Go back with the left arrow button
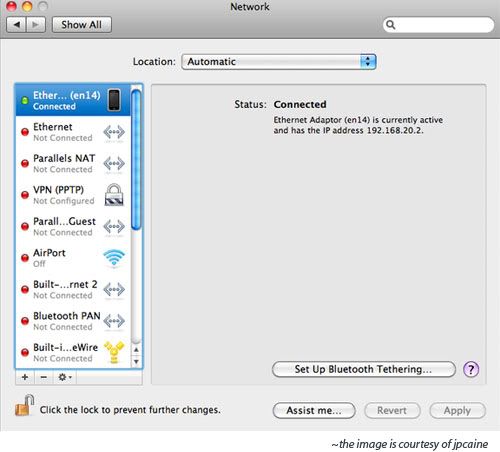The height and width of the screenshot is (452, 500). coord(17,25)
